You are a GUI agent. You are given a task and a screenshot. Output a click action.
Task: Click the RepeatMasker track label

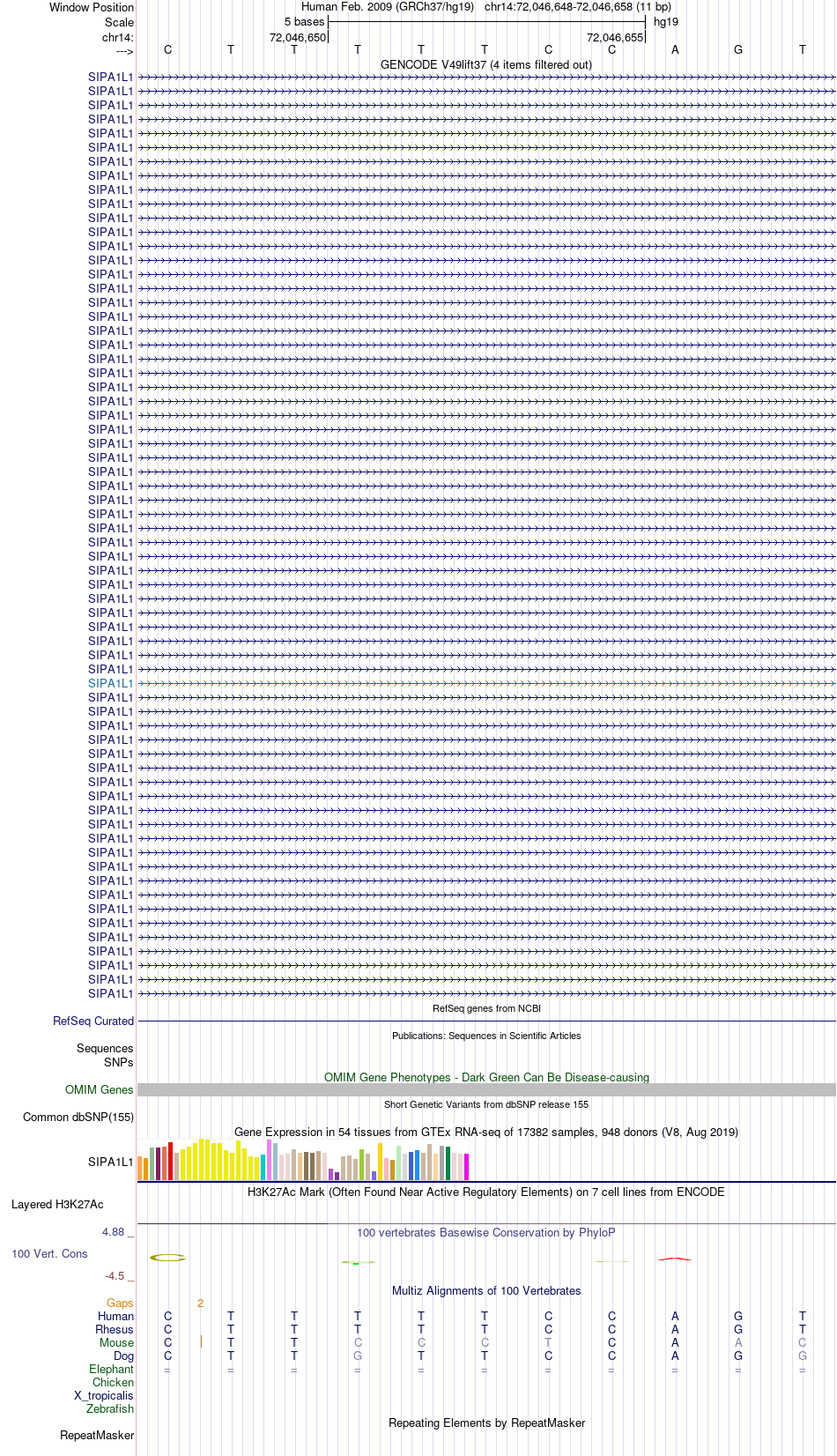tap(97, 1436)
